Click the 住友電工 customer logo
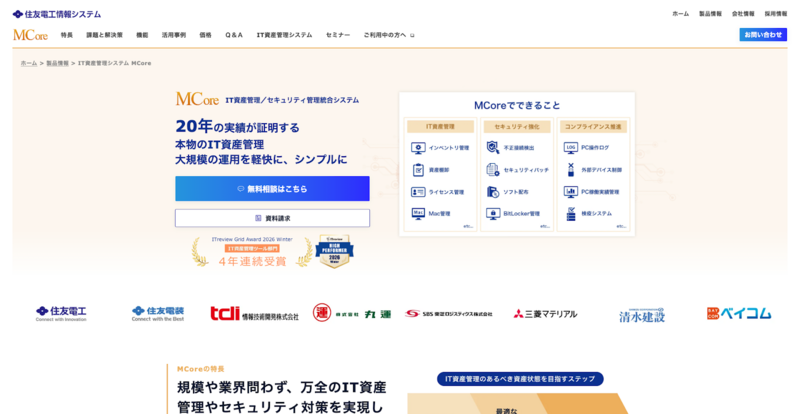800x414 pixels. 61,313
